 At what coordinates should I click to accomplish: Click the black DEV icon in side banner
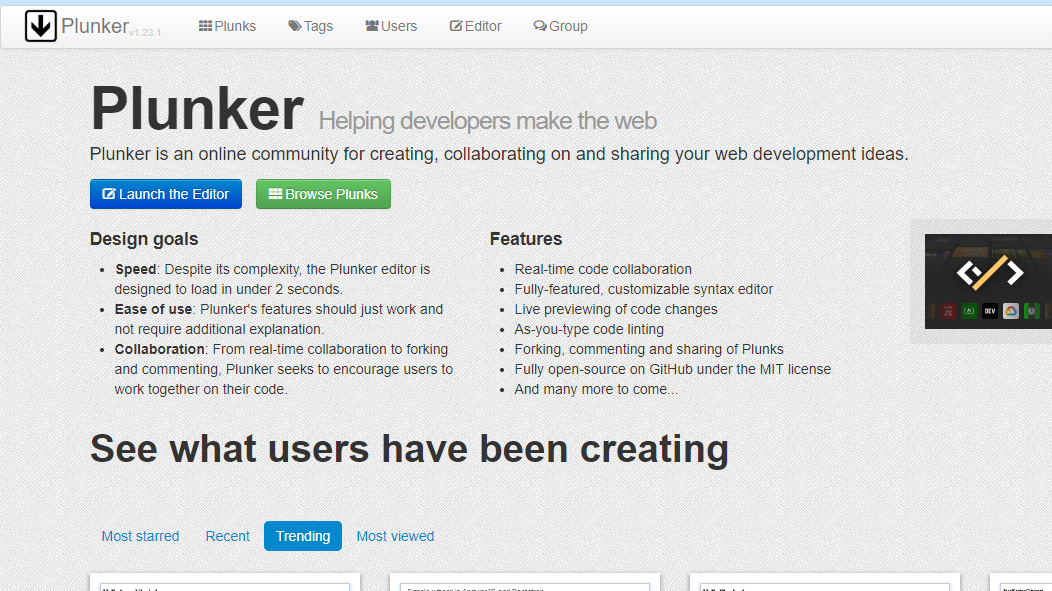[x=989, y=311]
